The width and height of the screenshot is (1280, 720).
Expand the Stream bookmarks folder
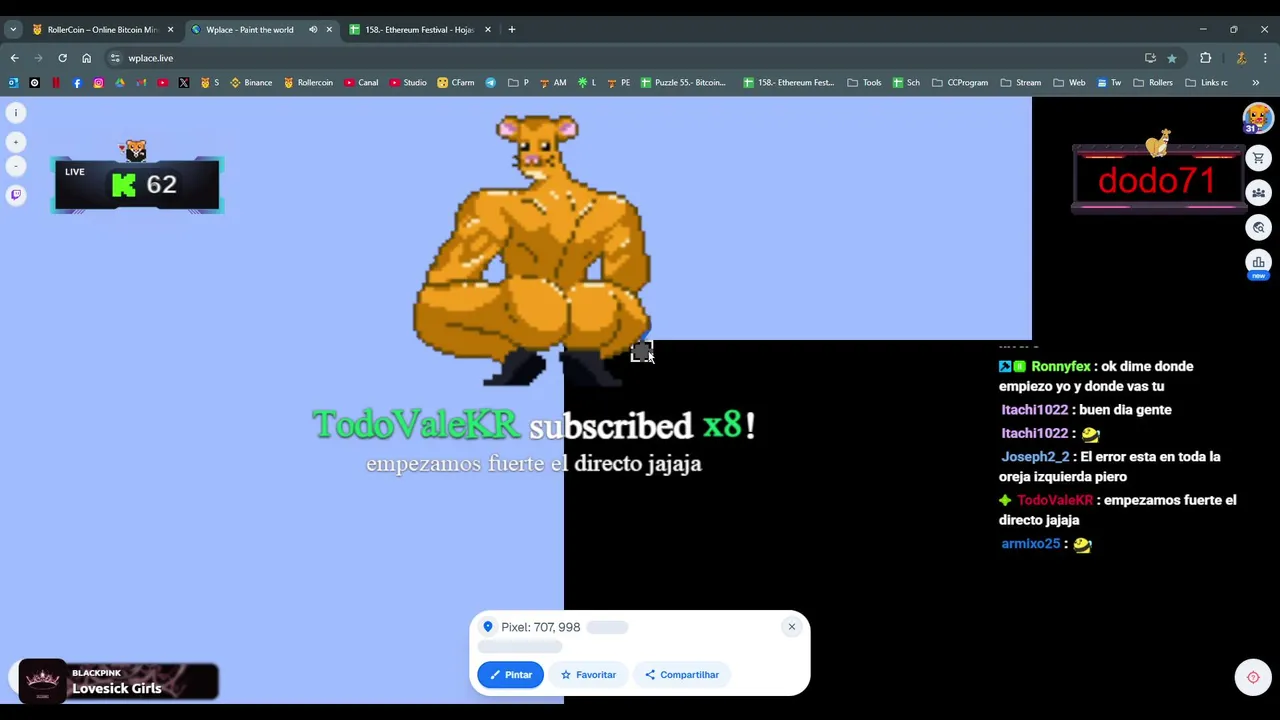[1021, 83]
